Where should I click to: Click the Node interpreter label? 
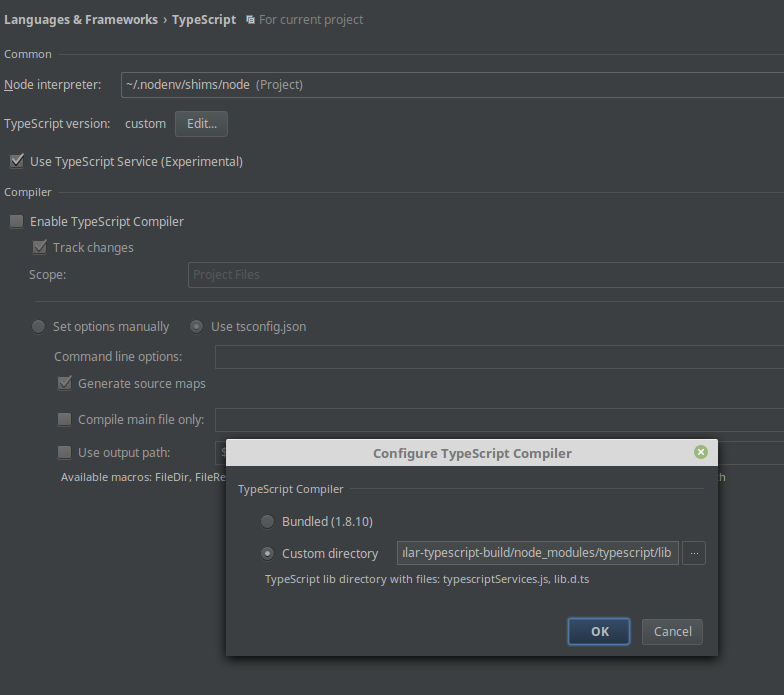tap(52, 84)
